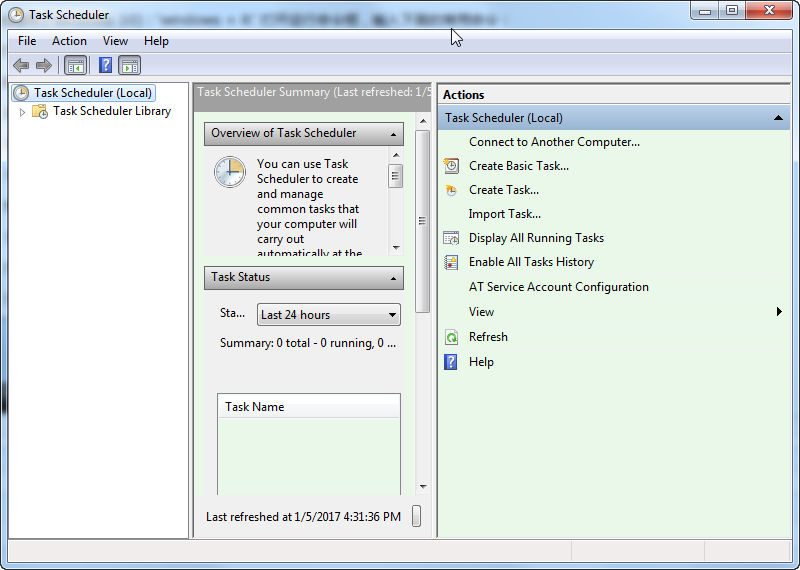Collapse the Task Scheduler (Local) actions group
The height and width of the screenshot is (570, 800).
[778, 118]
